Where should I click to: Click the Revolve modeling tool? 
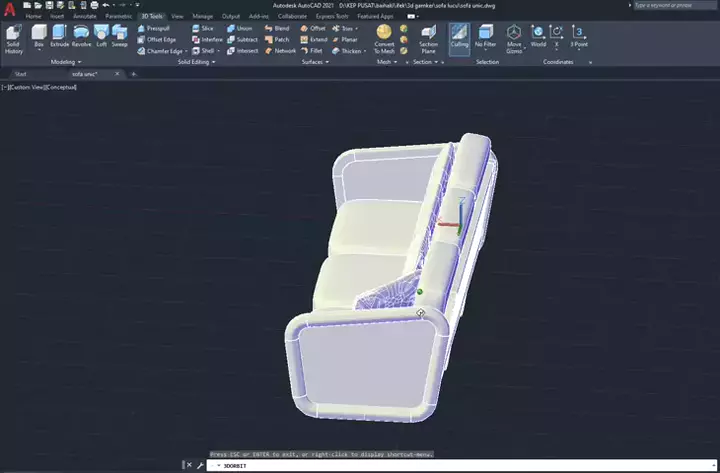tap(81, 37)
